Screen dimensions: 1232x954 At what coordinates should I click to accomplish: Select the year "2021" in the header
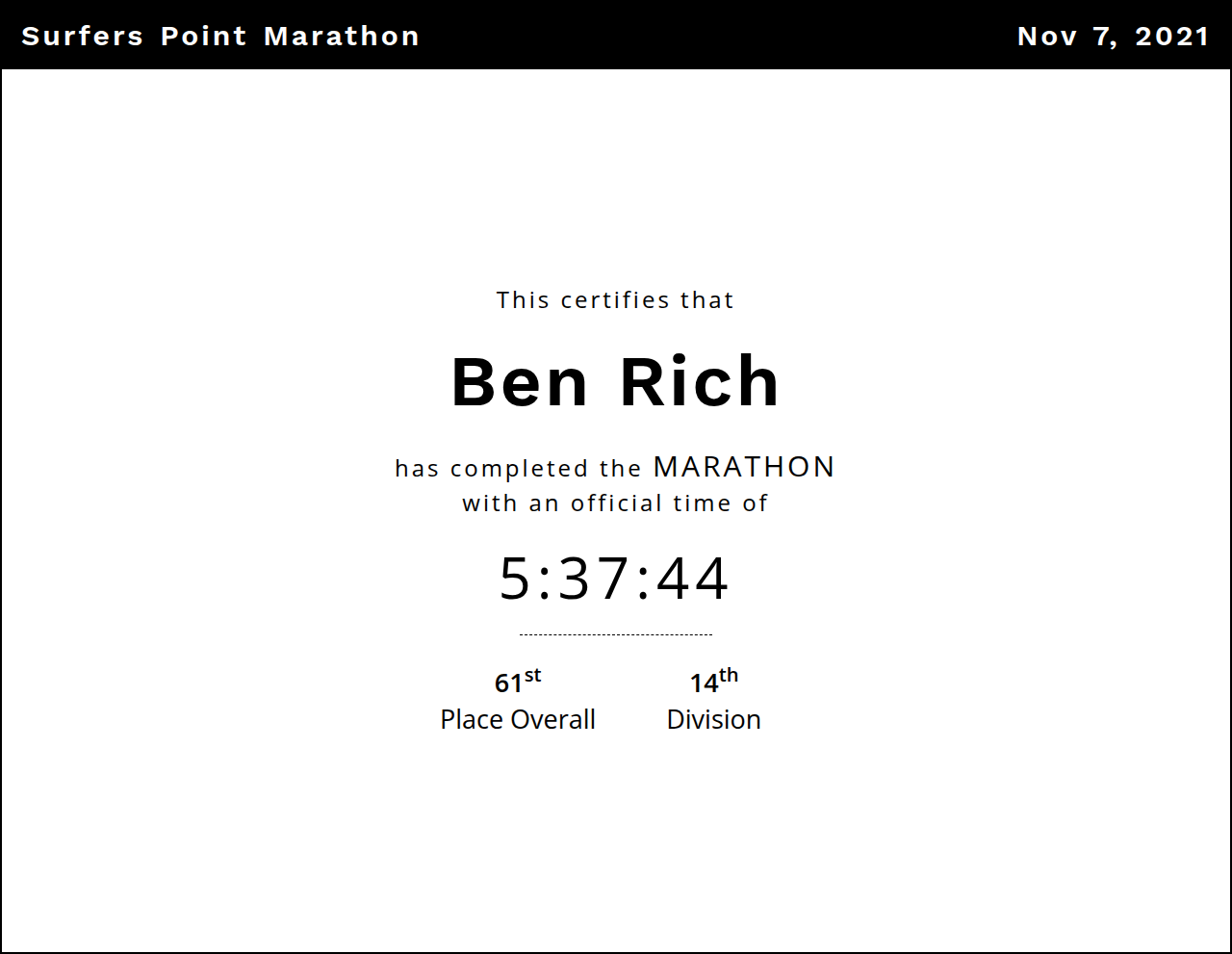(1171, 37)
